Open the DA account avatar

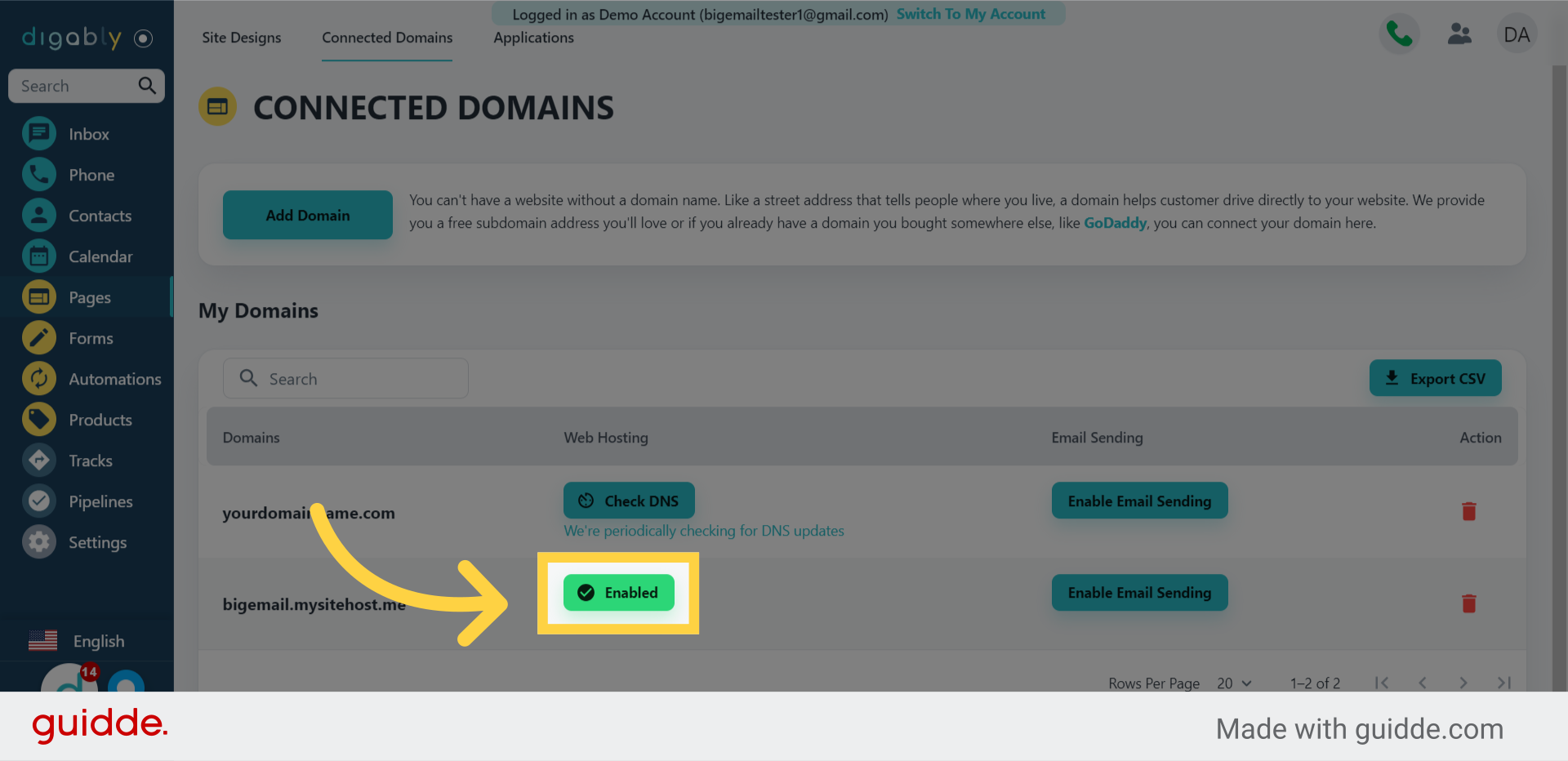click(x=1517, y=34)
